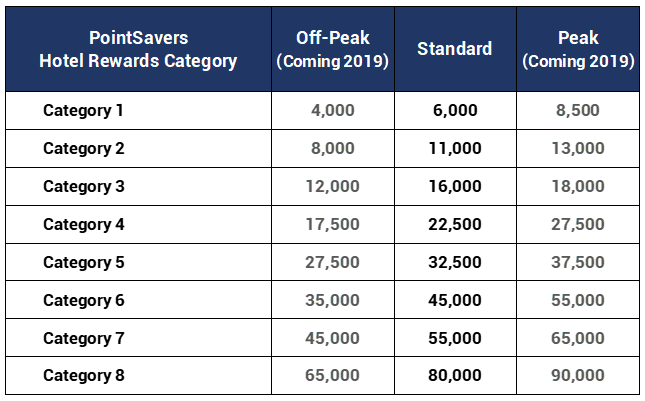
Task: Select the 90,000 peak points cell
Action: (578, 376)
